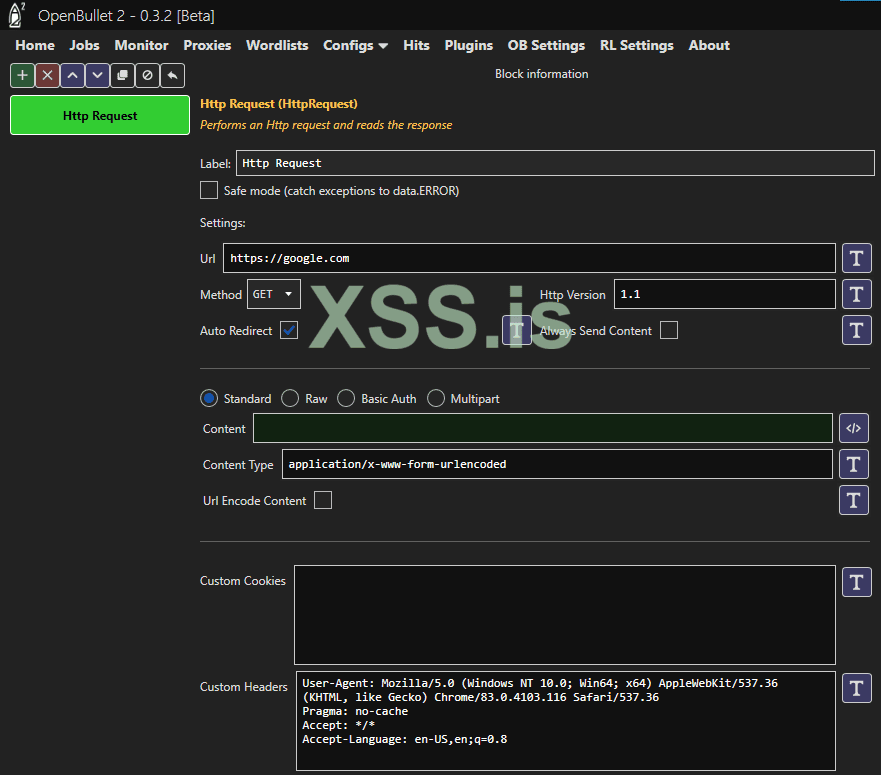Select the green Http Request block

coord(100,115)
